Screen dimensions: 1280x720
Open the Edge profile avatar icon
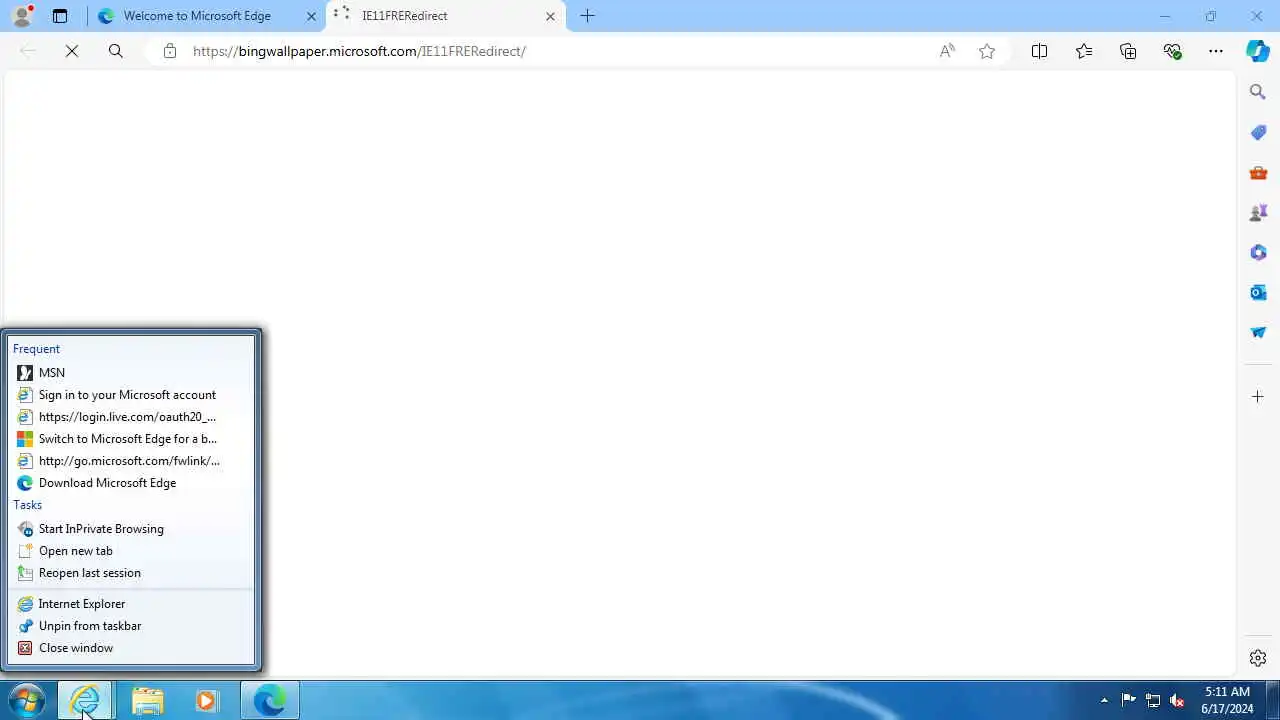pos(22,16)
